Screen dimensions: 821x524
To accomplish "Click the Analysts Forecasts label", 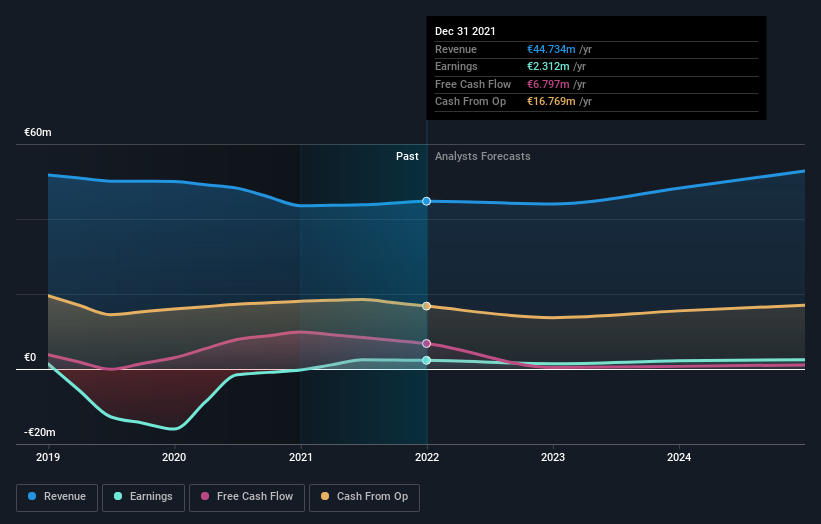I will click(x=483, y=157).
